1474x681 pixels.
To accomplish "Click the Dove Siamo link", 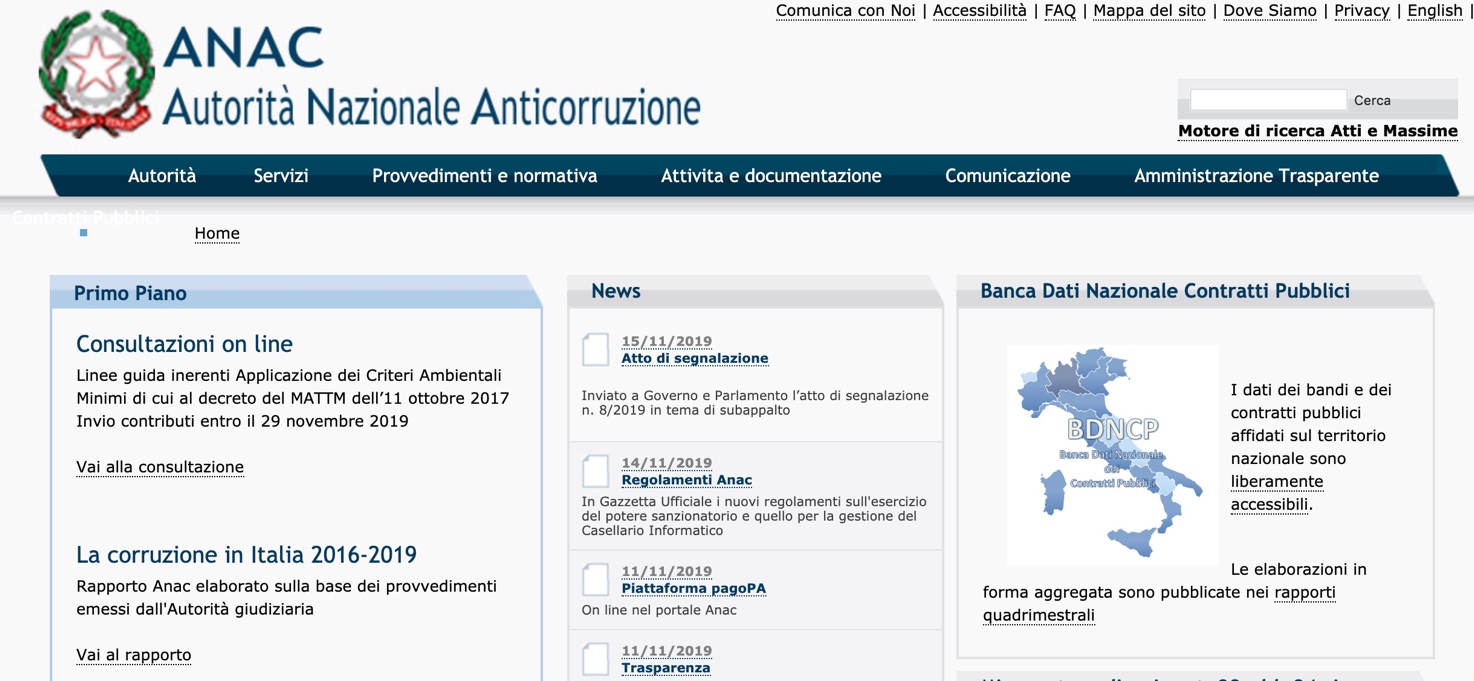I will pos(1270,11).
